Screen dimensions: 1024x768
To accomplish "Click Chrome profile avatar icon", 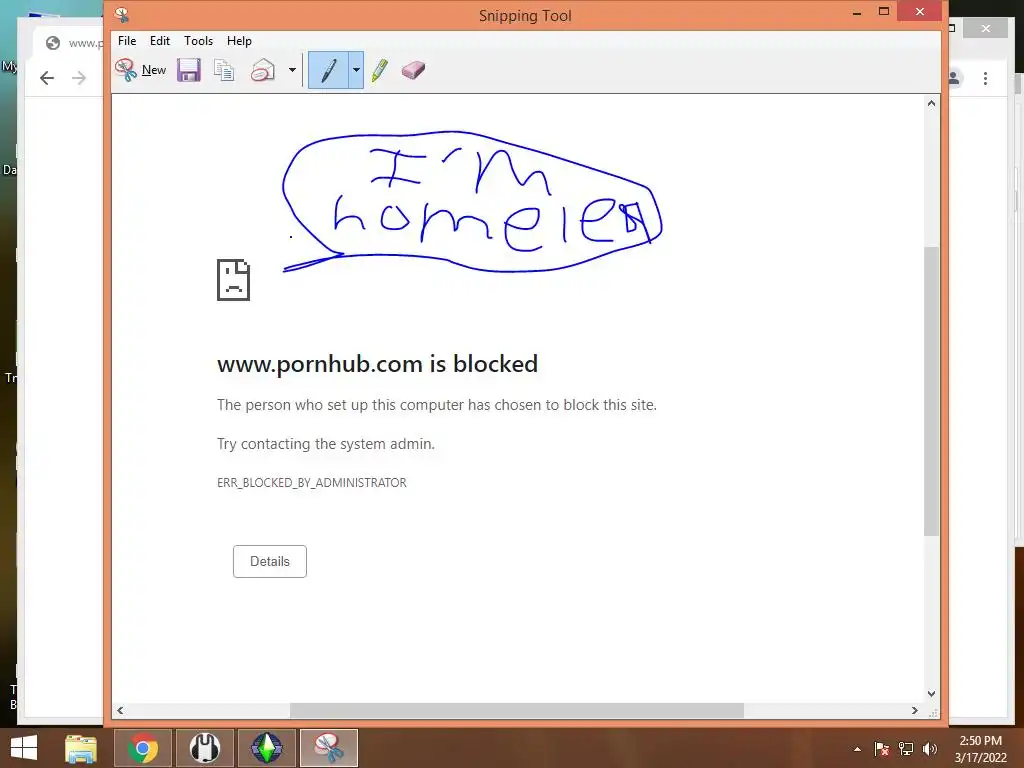I will click(x=953, y=78).
